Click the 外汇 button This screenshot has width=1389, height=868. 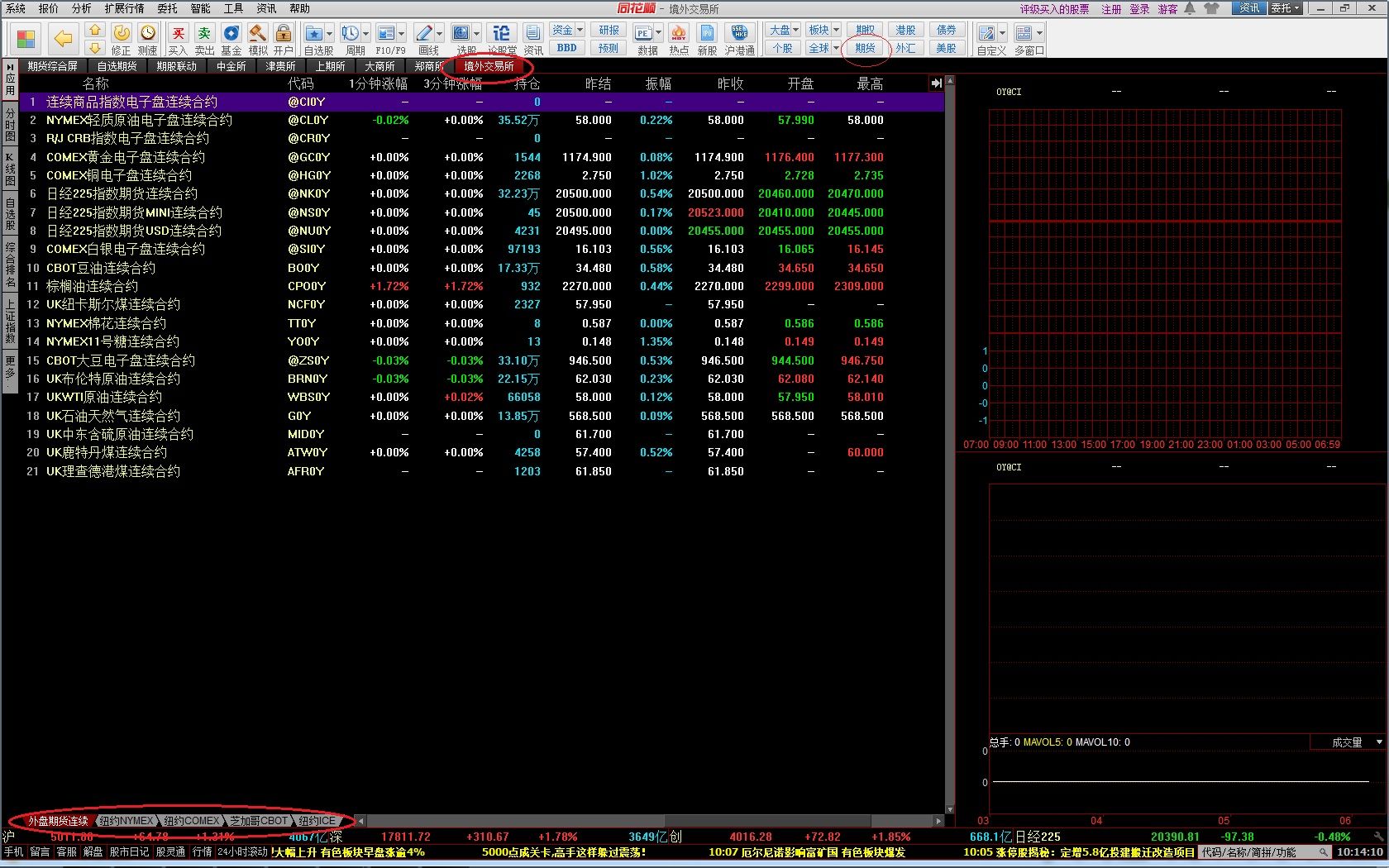(x=905, y=48)
